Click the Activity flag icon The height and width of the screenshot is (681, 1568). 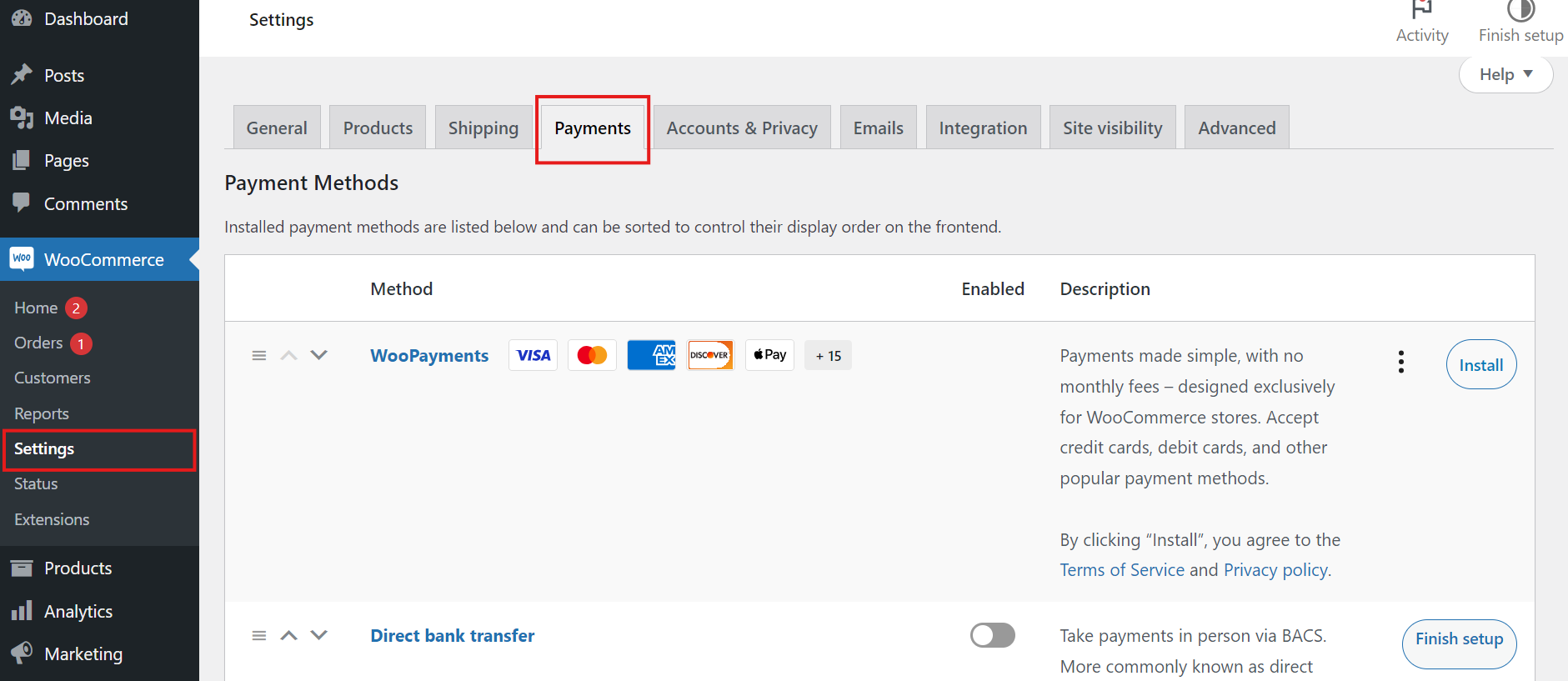[x=1422, y=9]
